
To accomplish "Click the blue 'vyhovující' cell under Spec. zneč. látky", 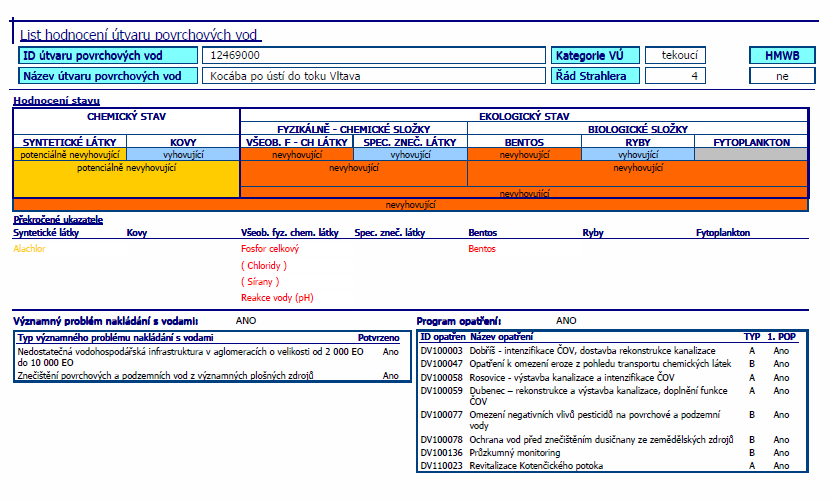I will click(x=410, y=155).
